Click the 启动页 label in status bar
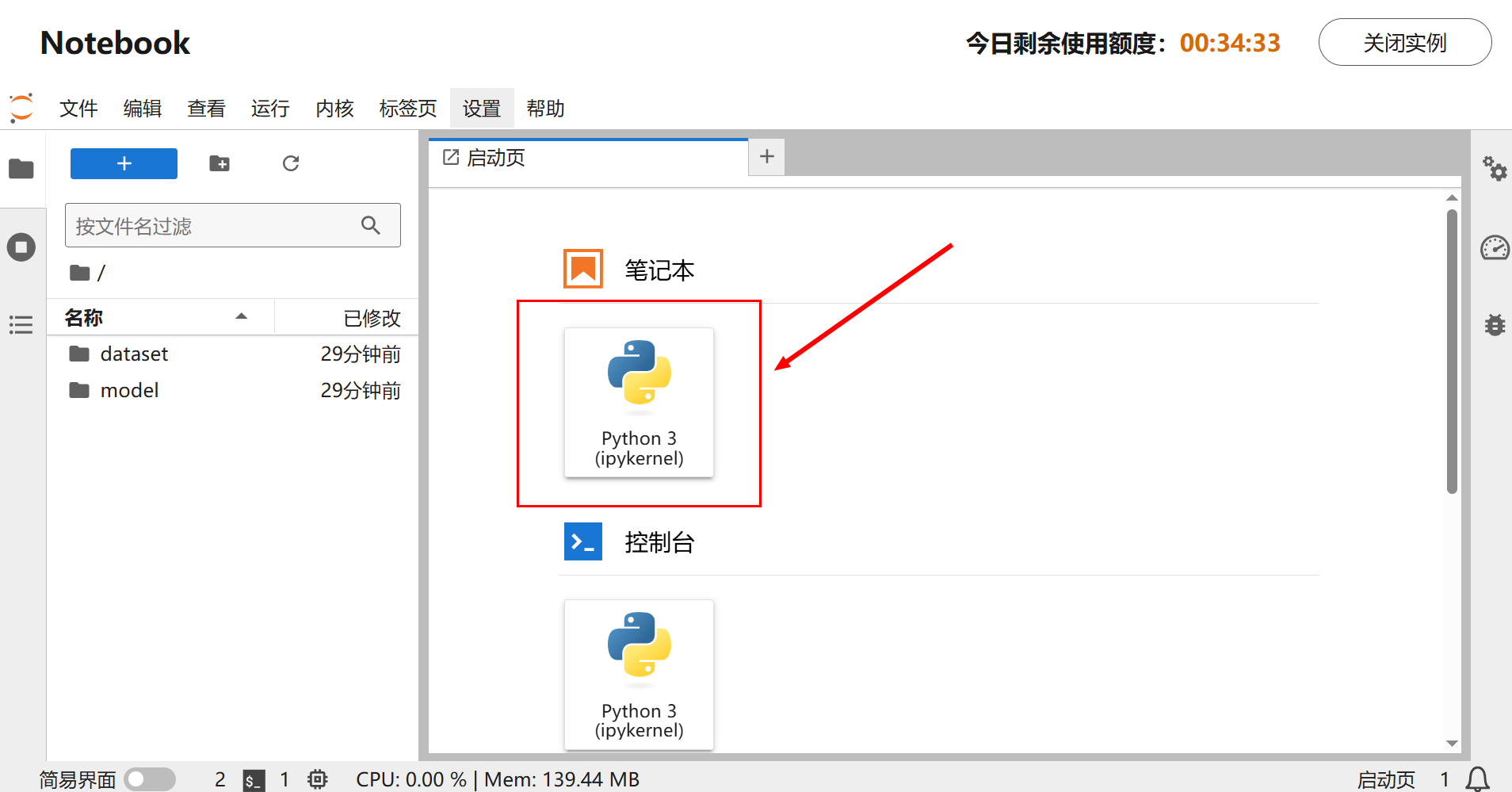This screenshot has height=792, width=1512. 1386,780
